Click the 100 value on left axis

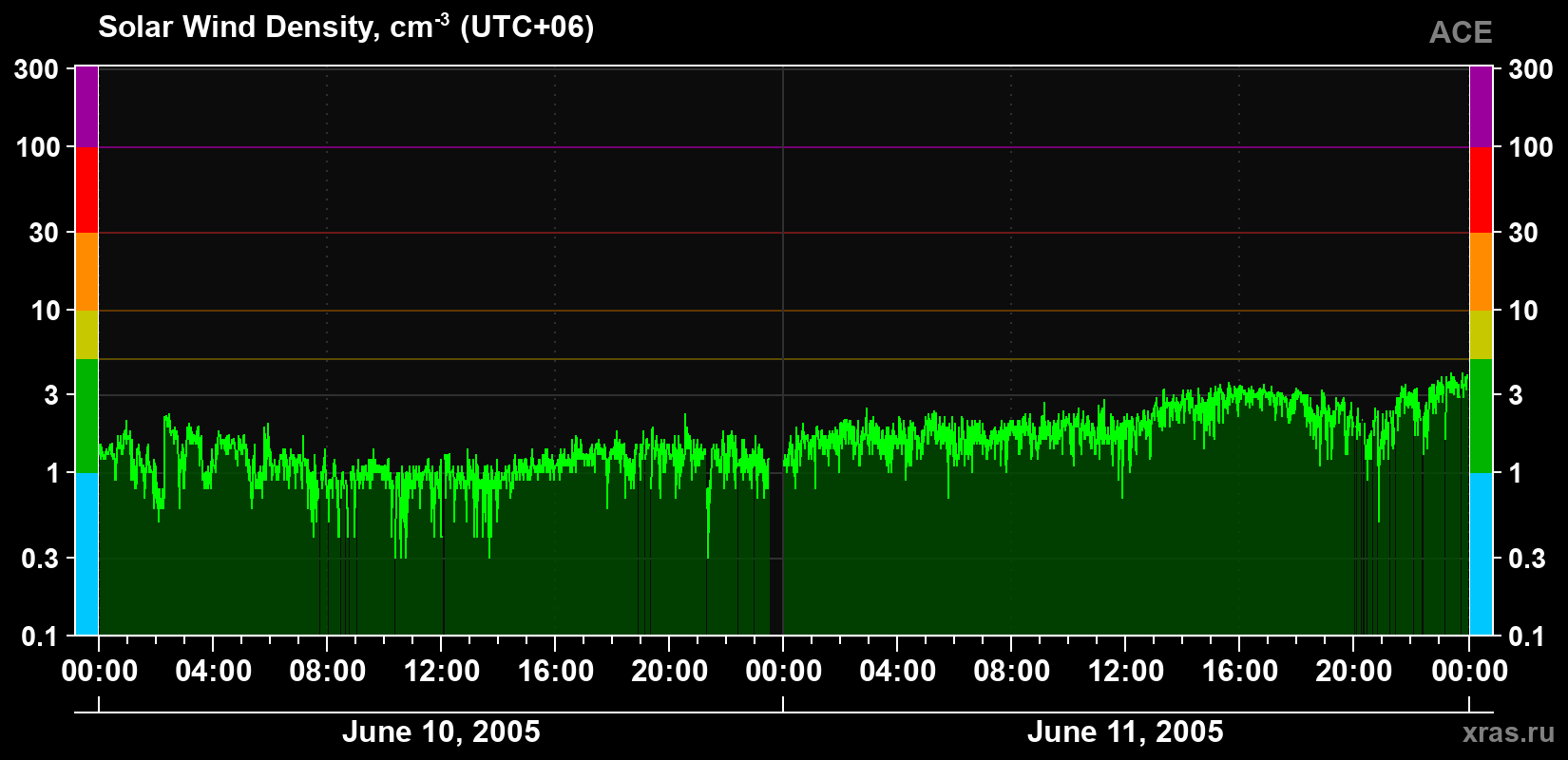point(39,147)
